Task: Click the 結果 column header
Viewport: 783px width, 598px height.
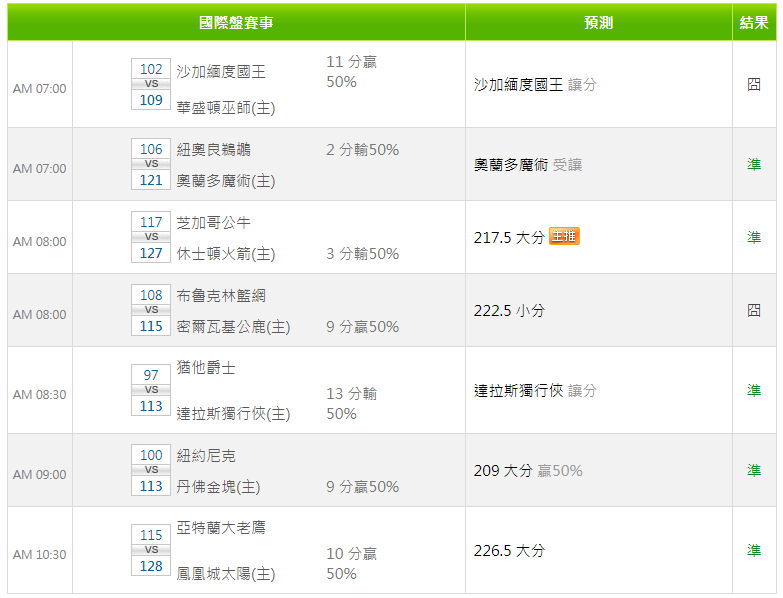Action: (754, 22)
